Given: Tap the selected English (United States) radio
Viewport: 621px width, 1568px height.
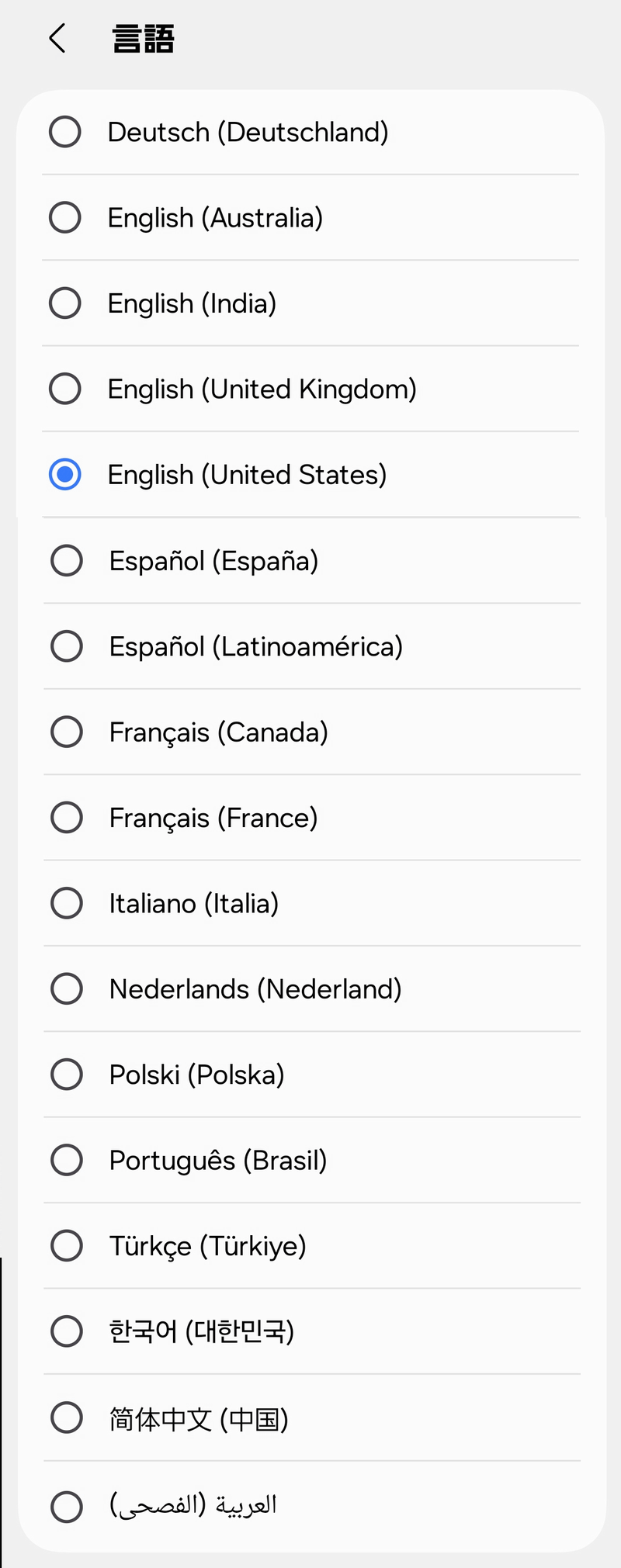Looking at the screenshot, I should tap(65, 474).
